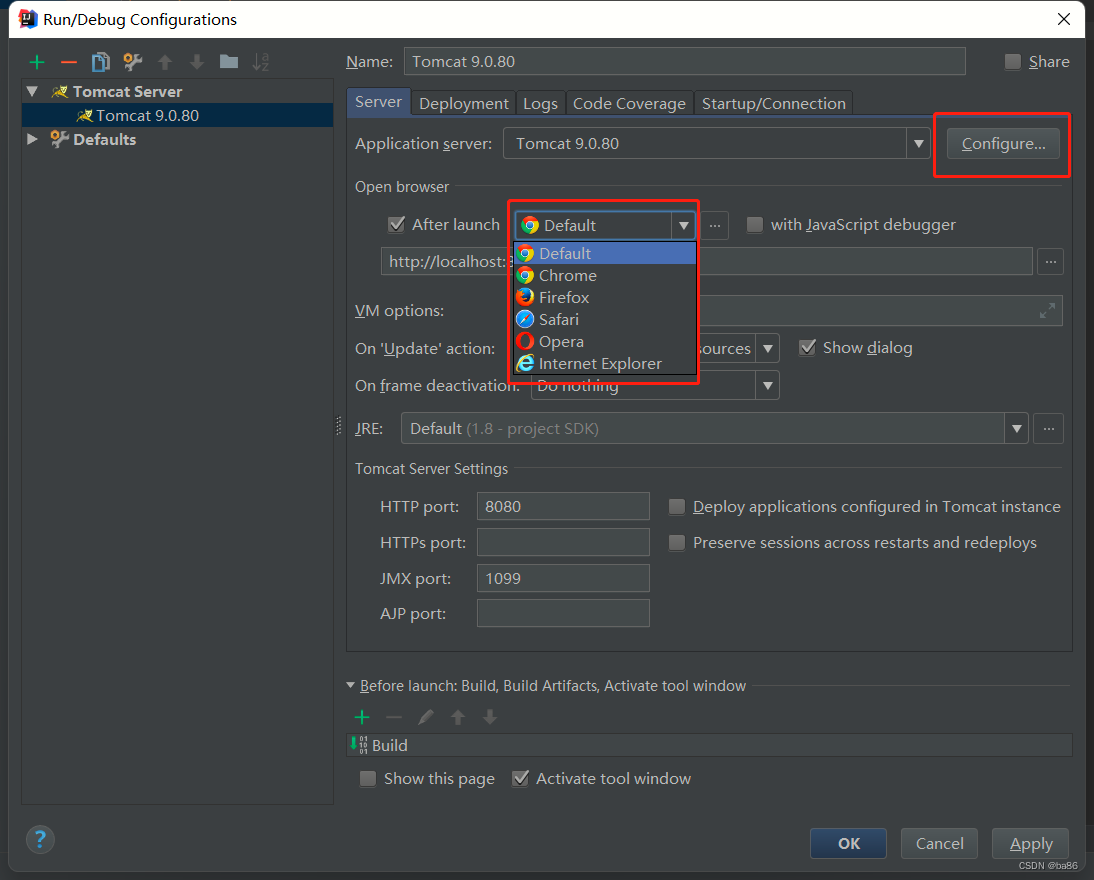The width and height of the screenshot is (1094, 880).
Task: Open the JRE dropdown arrow
Action: point(1017,428)
